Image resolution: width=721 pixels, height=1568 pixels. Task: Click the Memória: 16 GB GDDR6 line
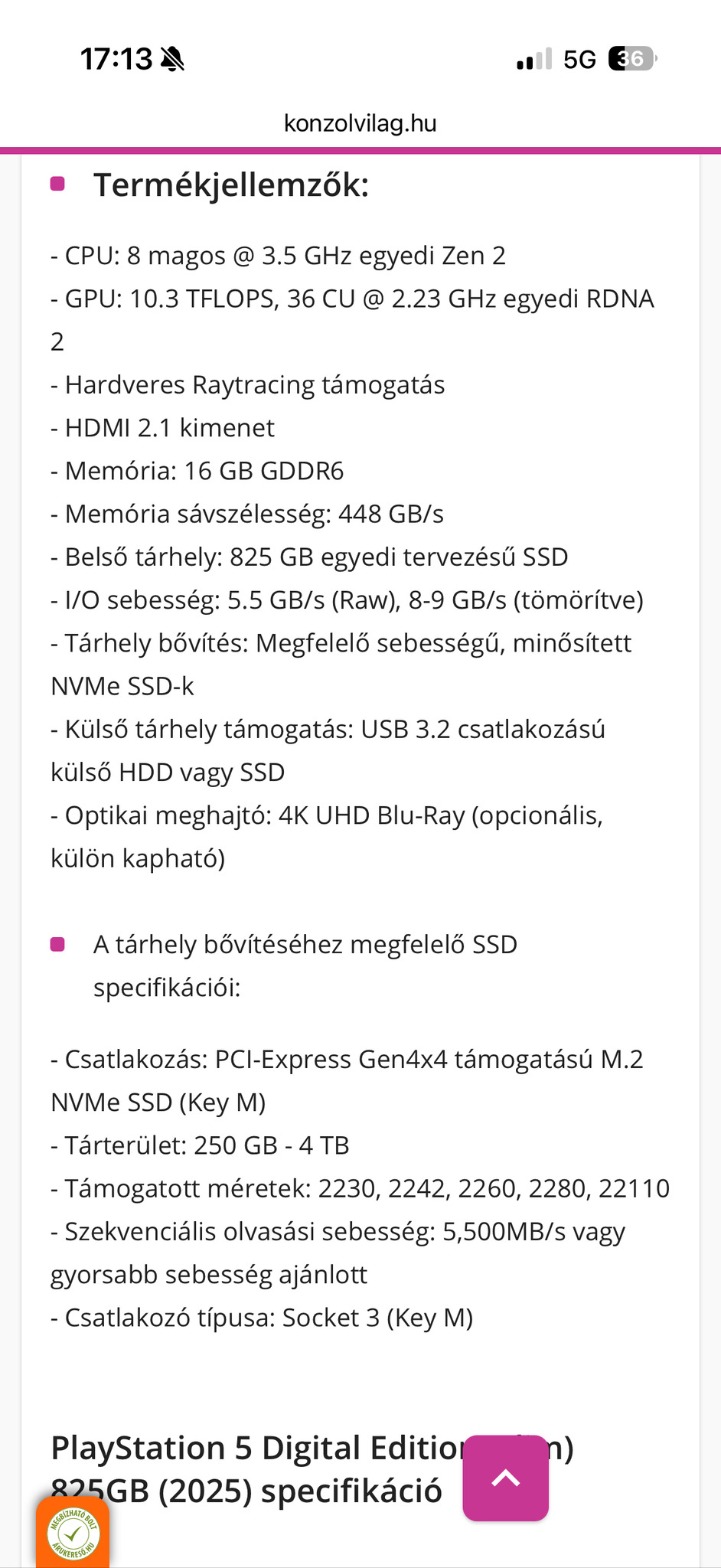197,471
